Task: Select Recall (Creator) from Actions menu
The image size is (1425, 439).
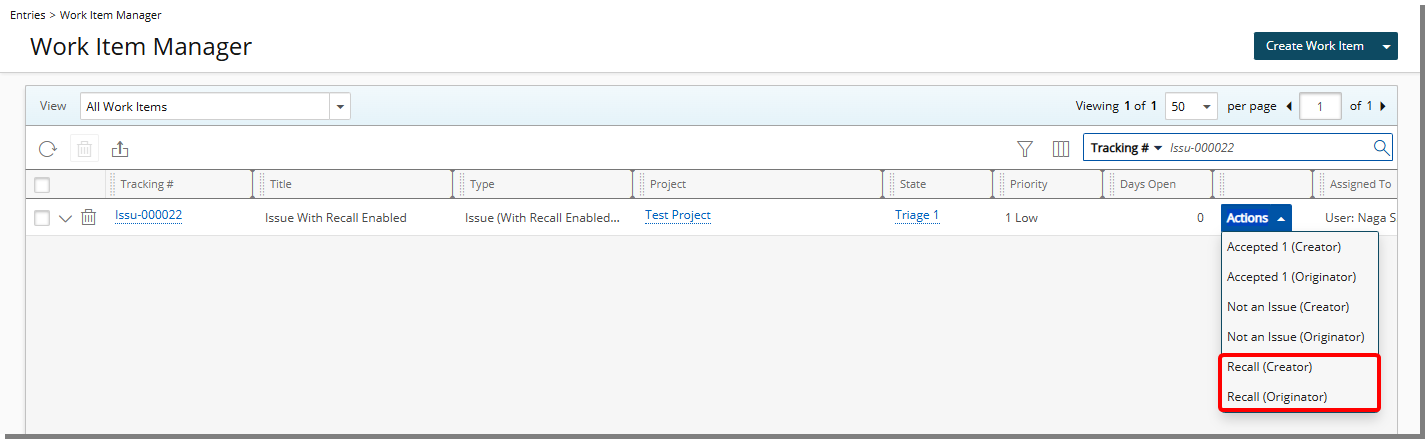Action: [1269, 367]
